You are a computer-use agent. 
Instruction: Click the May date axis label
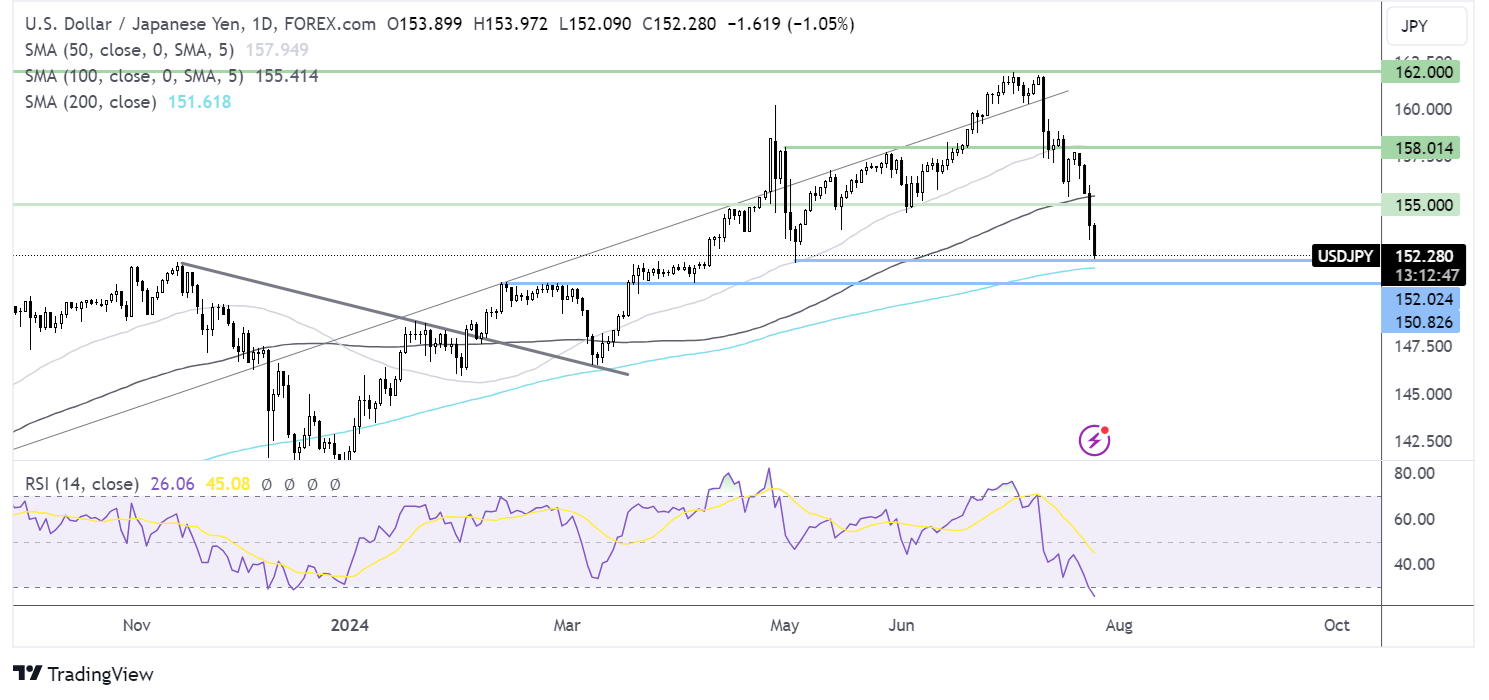[785, 625]
